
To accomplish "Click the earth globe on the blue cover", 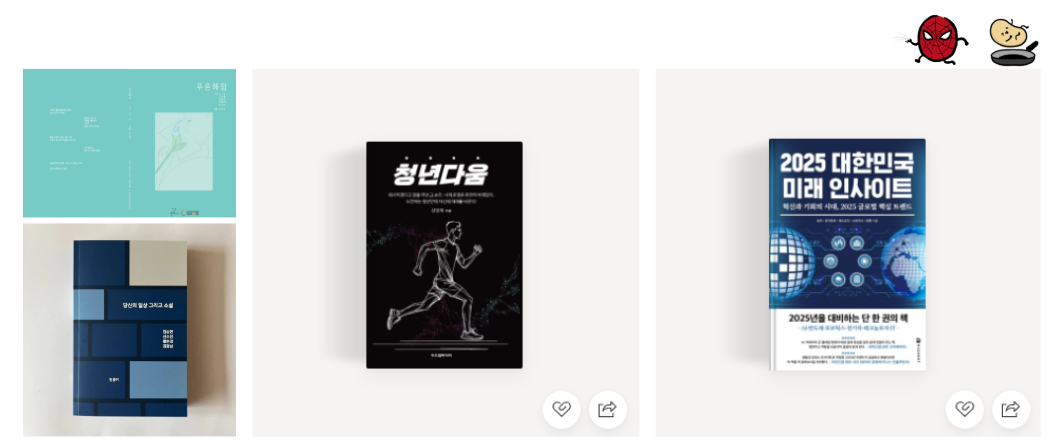I will click(x=904, y=262).
